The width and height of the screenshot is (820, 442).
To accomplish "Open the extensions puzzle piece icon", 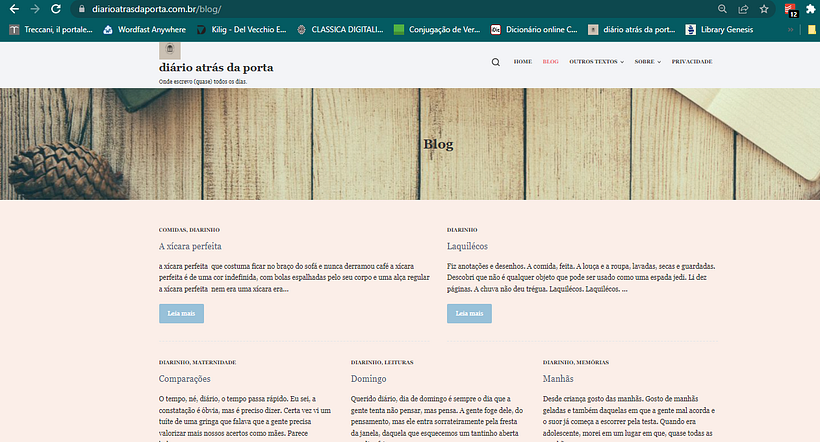I will (810, 8).
